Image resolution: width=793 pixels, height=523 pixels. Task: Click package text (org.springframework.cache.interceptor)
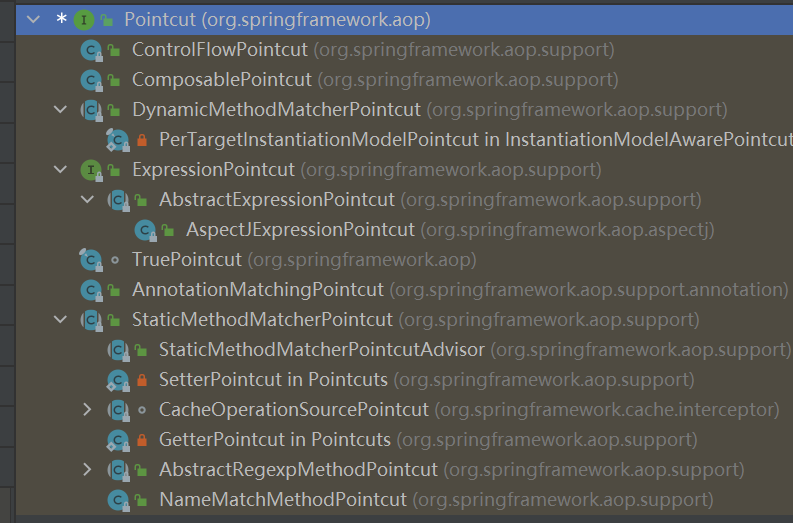607,410
